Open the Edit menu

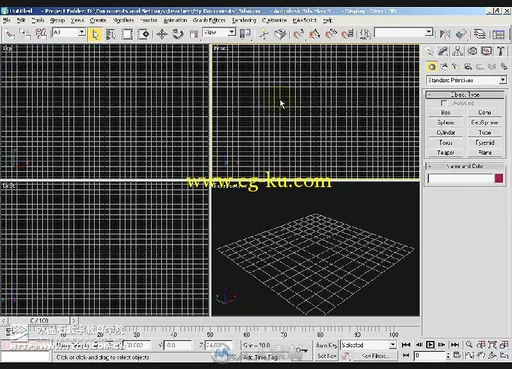tap(21, 20)
